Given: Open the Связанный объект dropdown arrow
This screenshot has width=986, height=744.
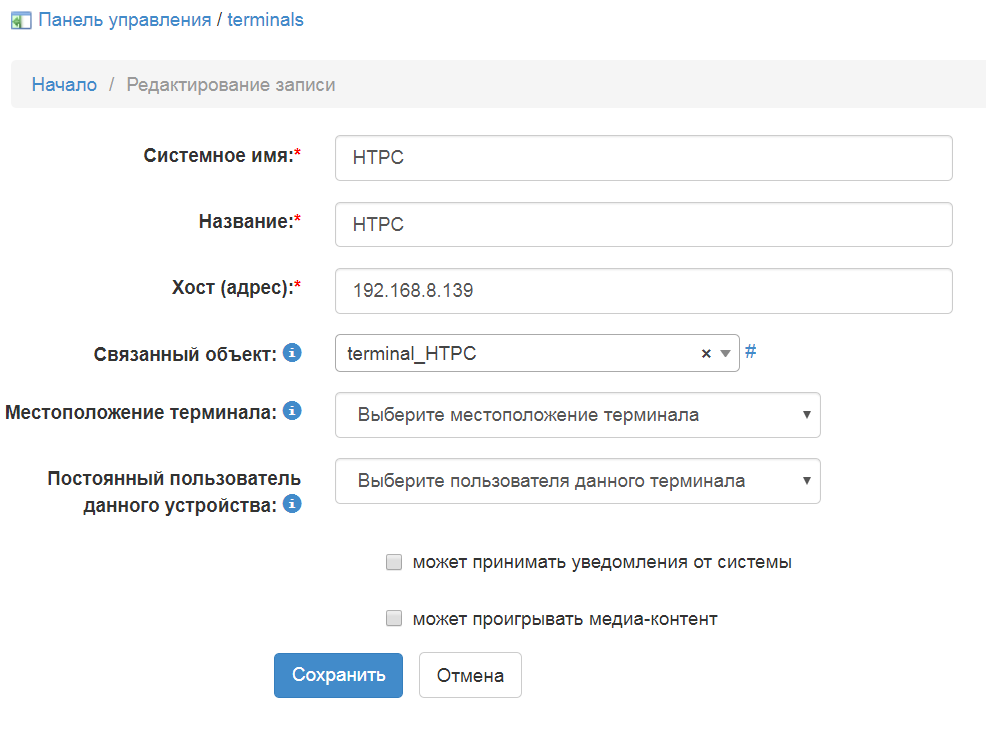Looking at the screenshot, I should tap(724, 353).
